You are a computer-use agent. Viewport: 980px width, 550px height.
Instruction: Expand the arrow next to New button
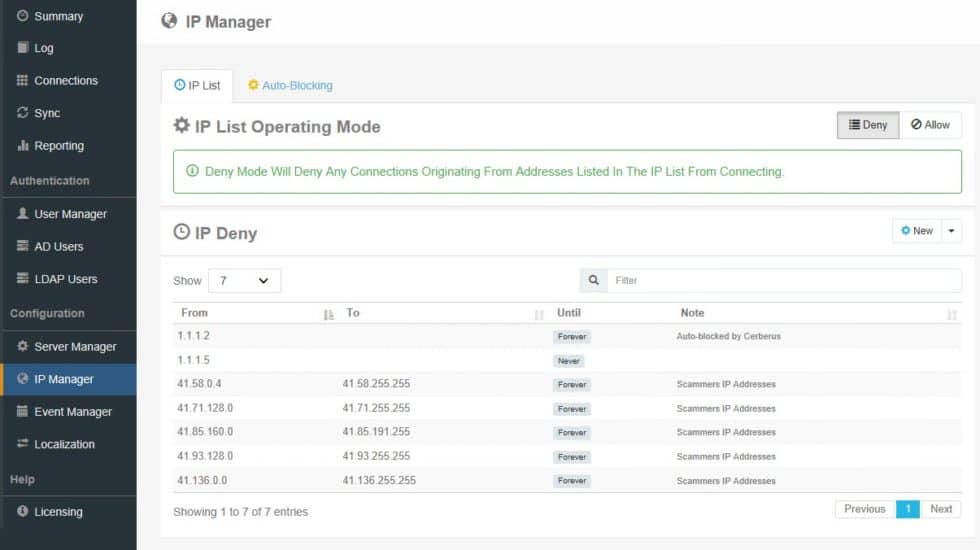(x=951, y=231)
